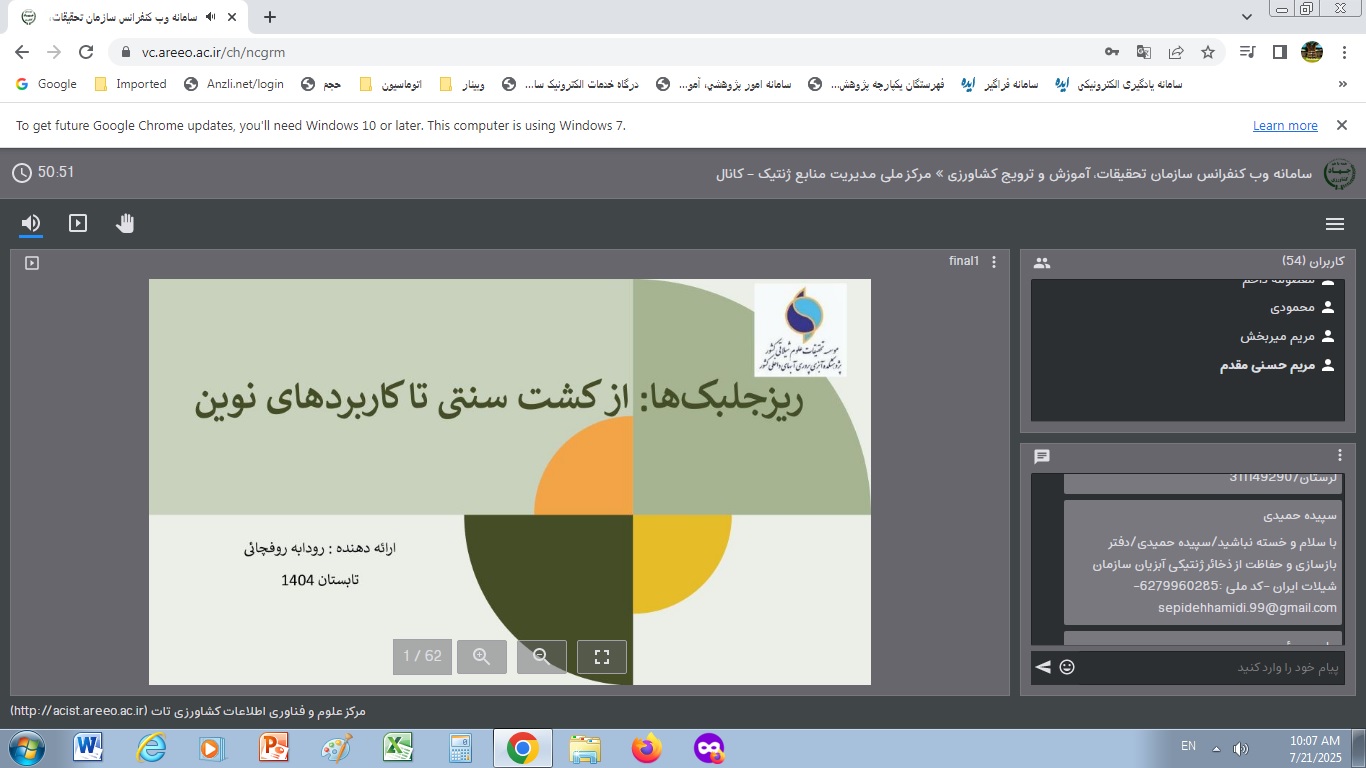Share this page using share icon
The width and height of the screenshot is (1366, 768).
(1176, 52)
